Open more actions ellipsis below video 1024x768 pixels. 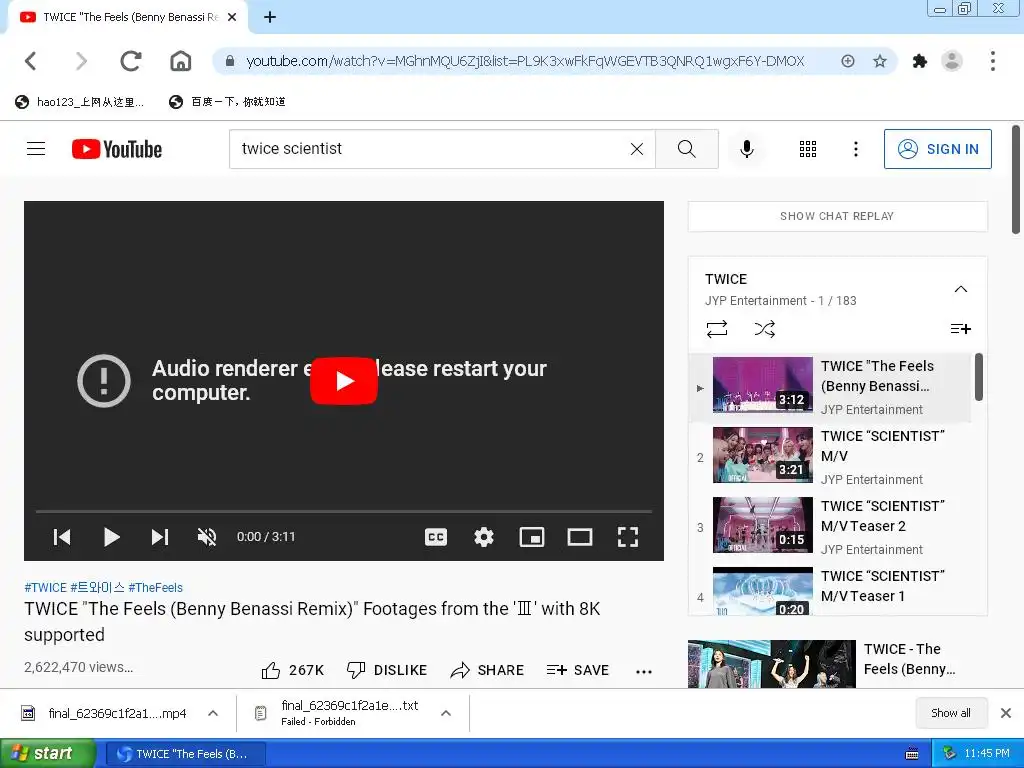coord(644,671)
